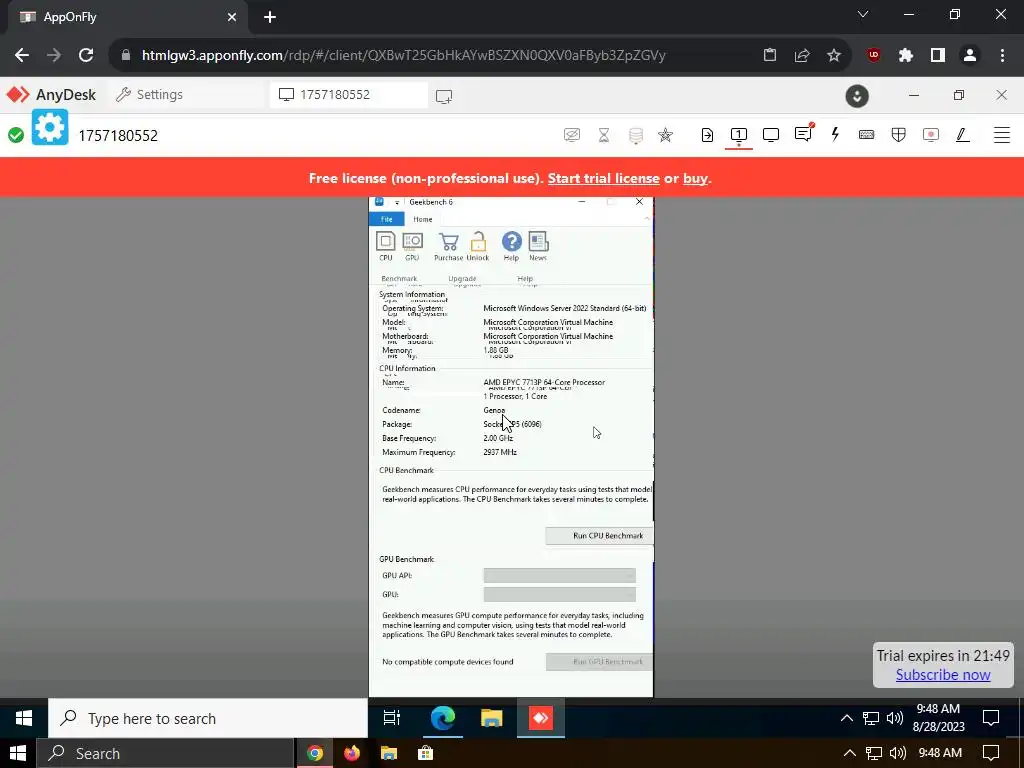
Task: Open remote File Explorer icon
Action: click(491, 718)
